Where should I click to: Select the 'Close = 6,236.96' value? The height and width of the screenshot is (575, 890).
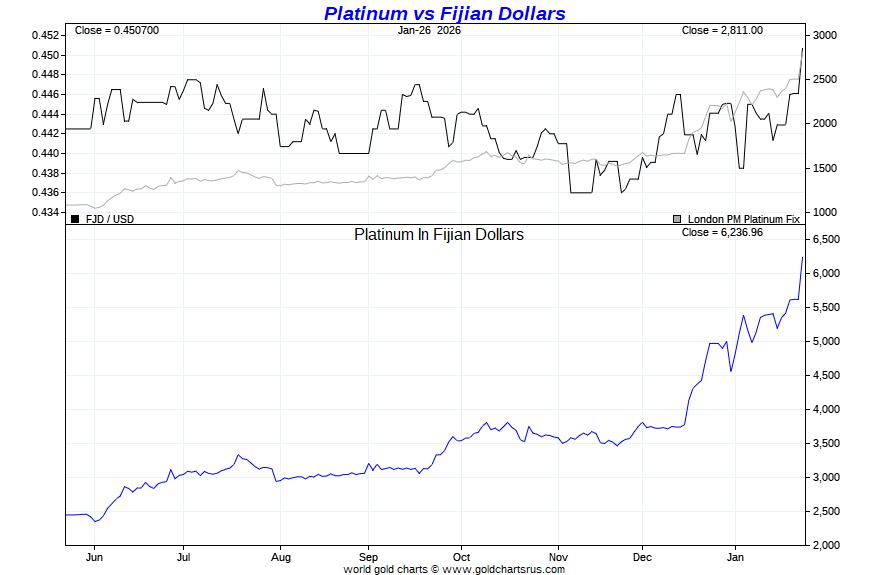(x=722, y=233)
